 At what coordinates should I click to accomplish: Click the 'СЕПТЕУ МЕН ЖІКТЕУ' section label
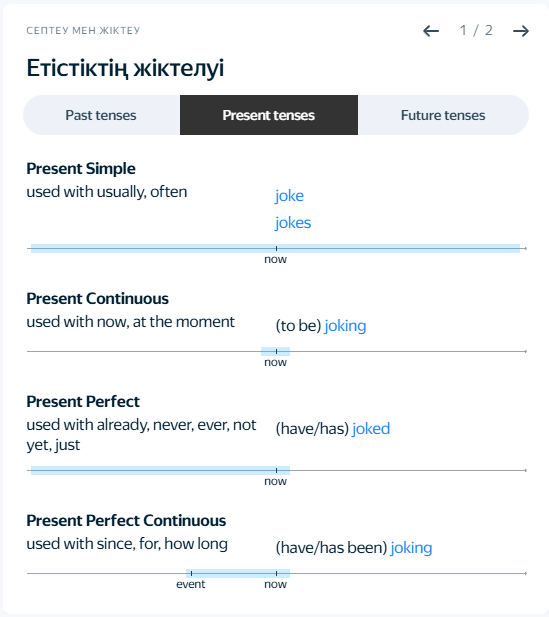click(x=83, y=31)
